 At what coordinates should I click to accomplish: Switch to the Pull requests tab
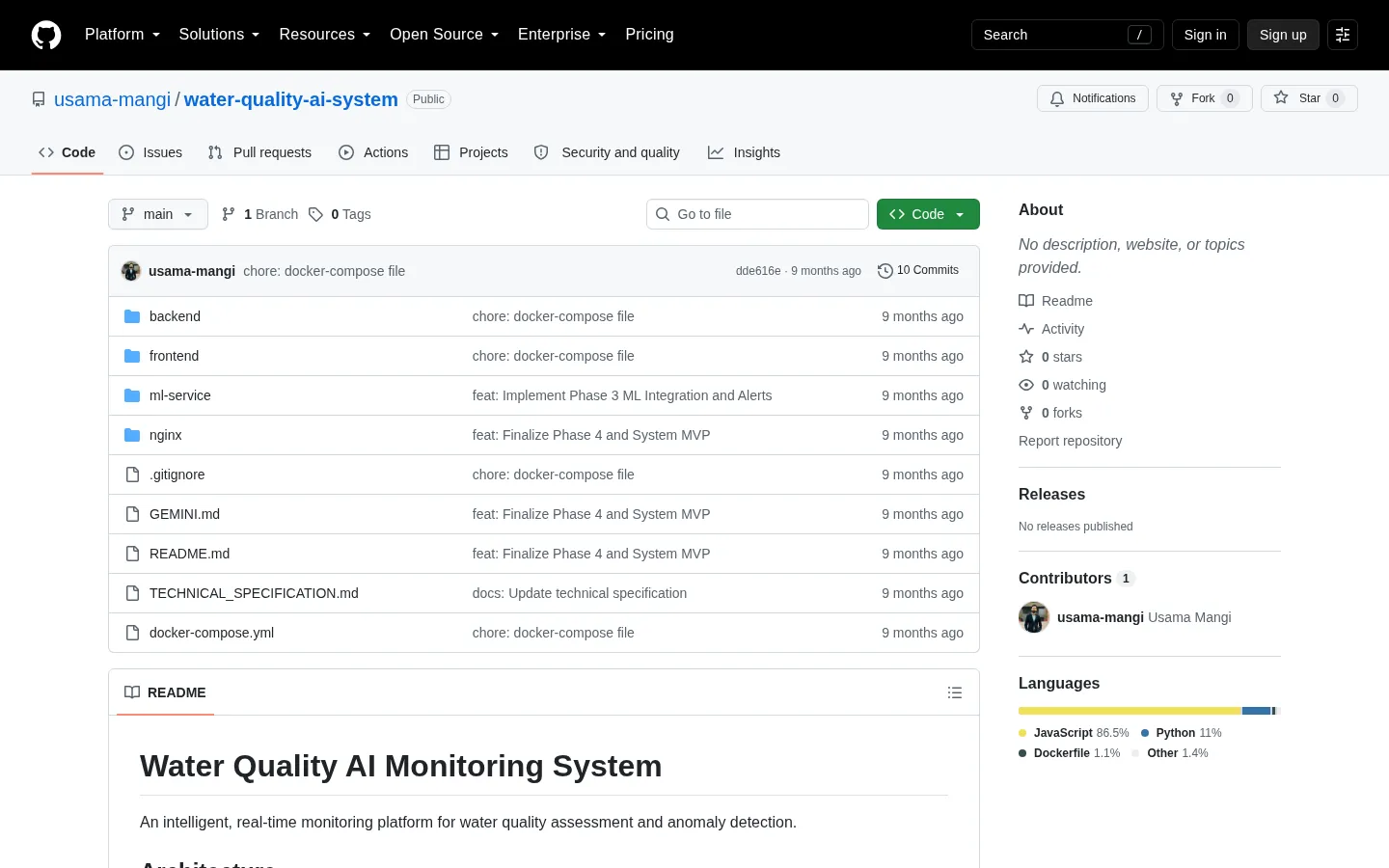click(x=259, y=152)
